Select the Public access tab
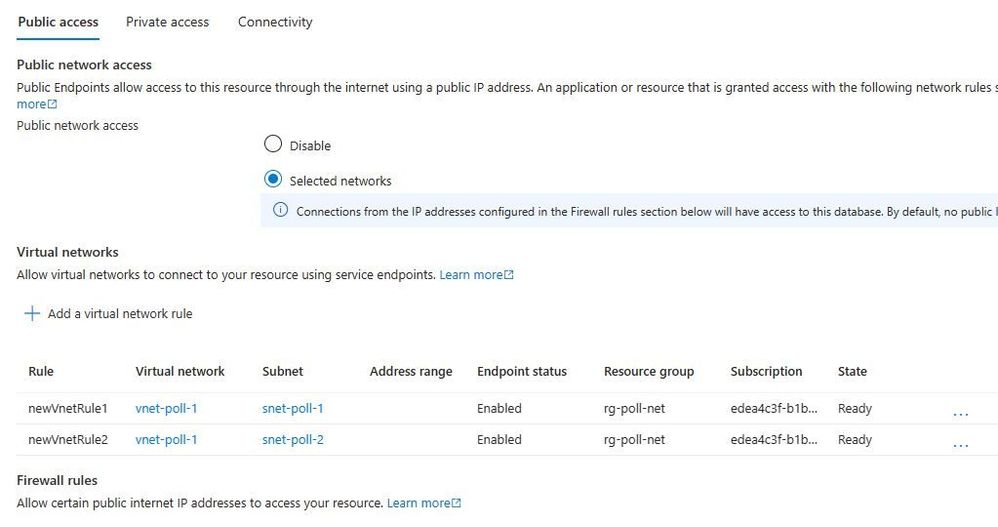The image size is (998, 527). pos(58,22)
